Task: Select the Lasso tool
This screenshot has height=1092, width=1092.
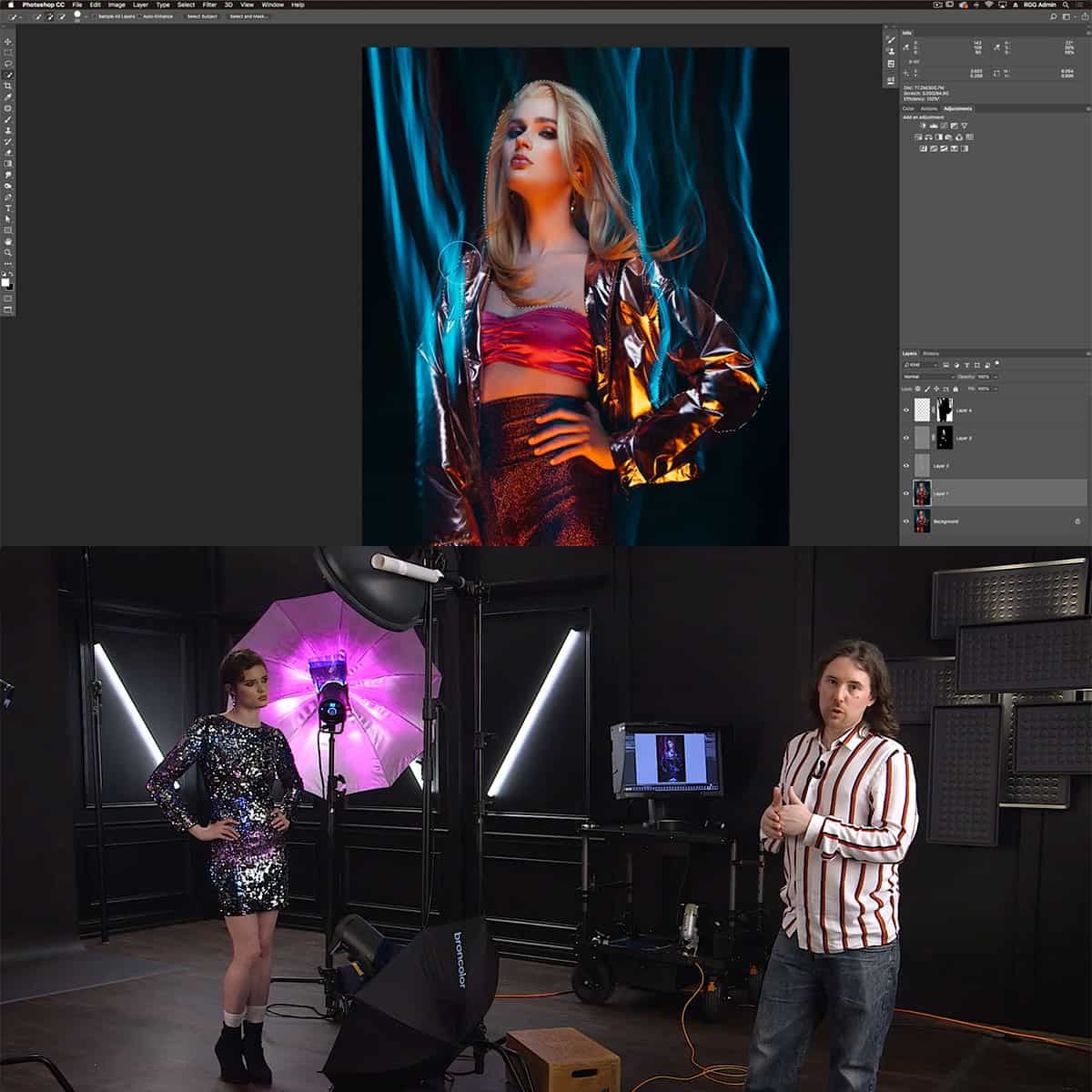Action: click(x=9, y=61)
